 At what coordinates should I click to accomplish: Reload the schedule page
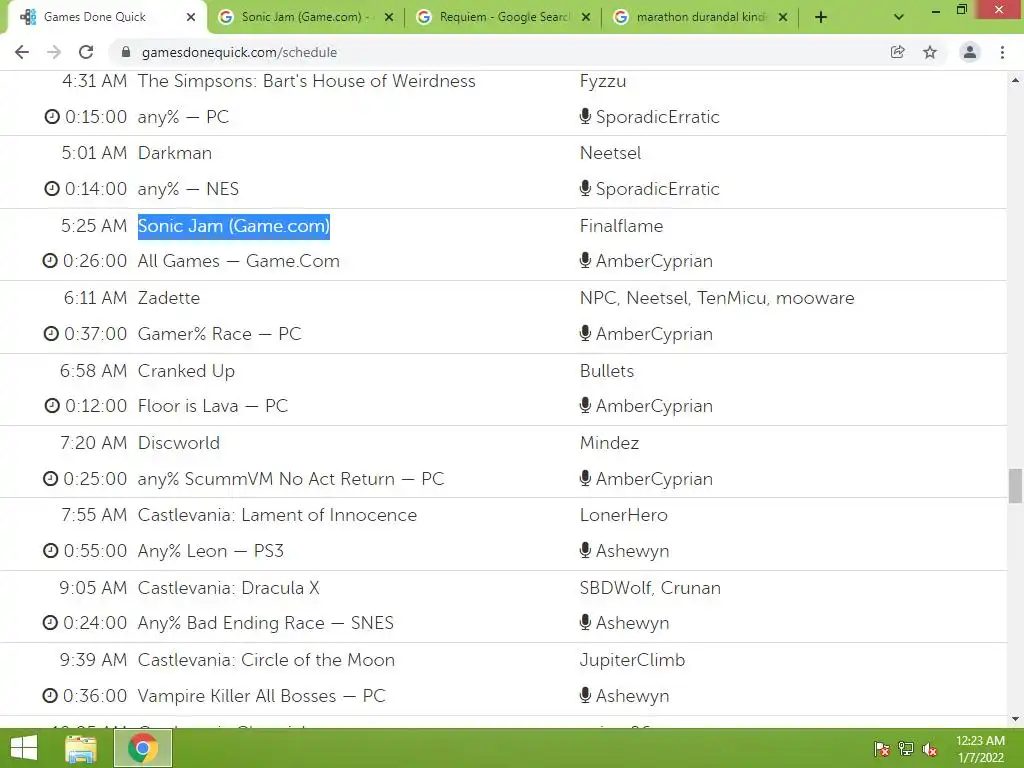tap(86, 52)
